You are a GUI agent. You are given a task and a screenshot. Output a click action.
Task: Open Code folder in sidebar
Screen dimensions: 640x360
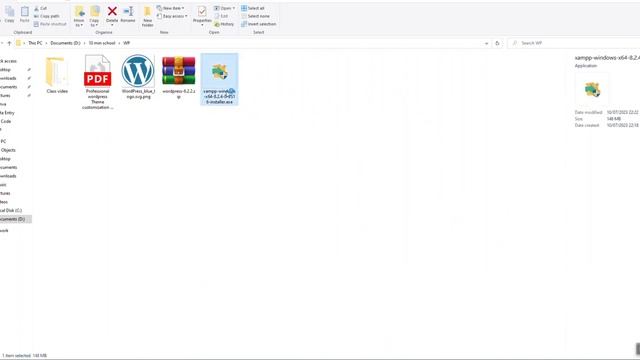(6, 121)
